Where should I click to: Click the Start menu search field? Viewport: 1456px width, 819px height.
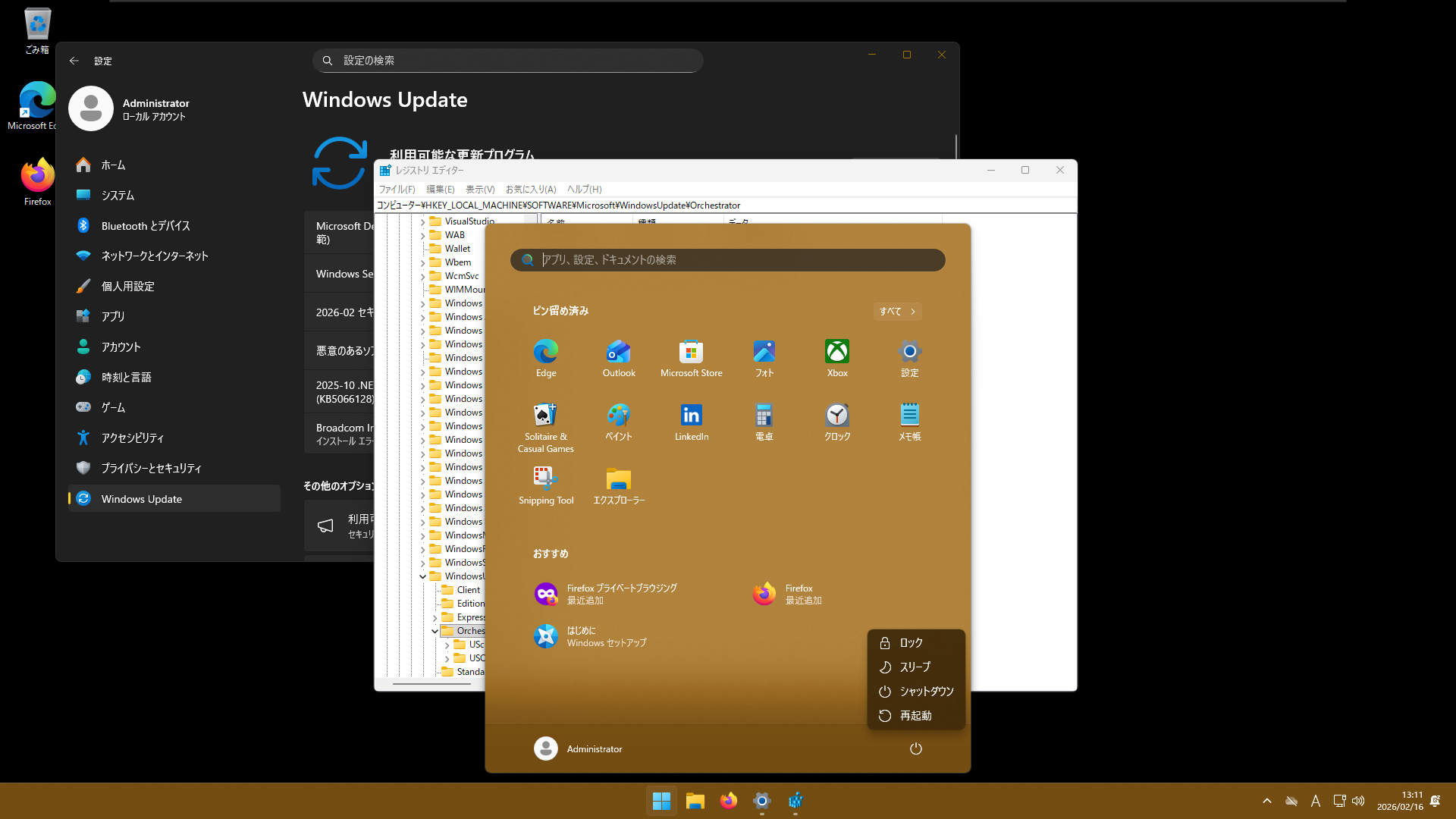pyautogui.click(x=726, y=259)
